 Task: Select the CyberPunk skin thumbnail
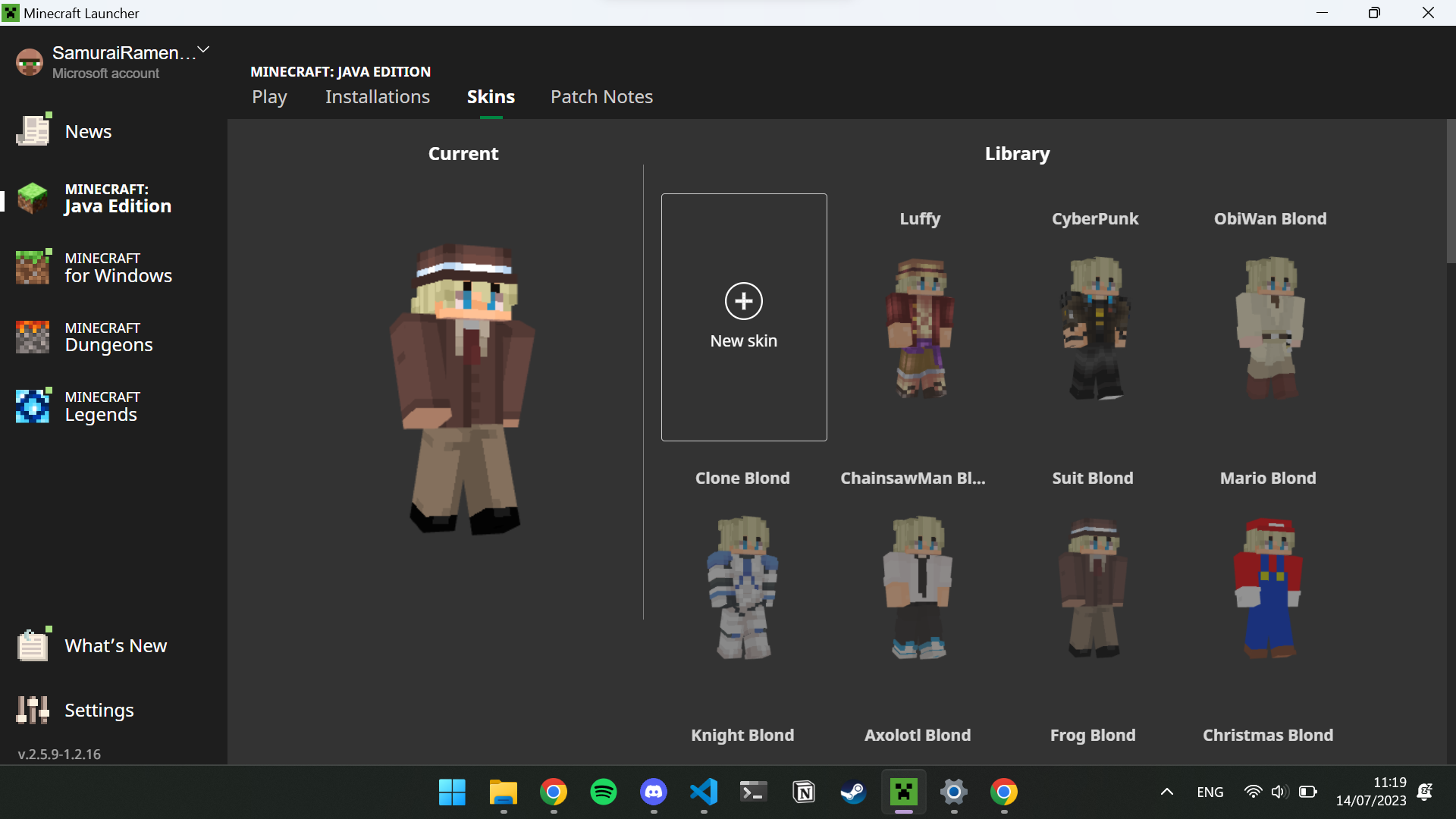pyautogui.click(x=1095, y=328)
